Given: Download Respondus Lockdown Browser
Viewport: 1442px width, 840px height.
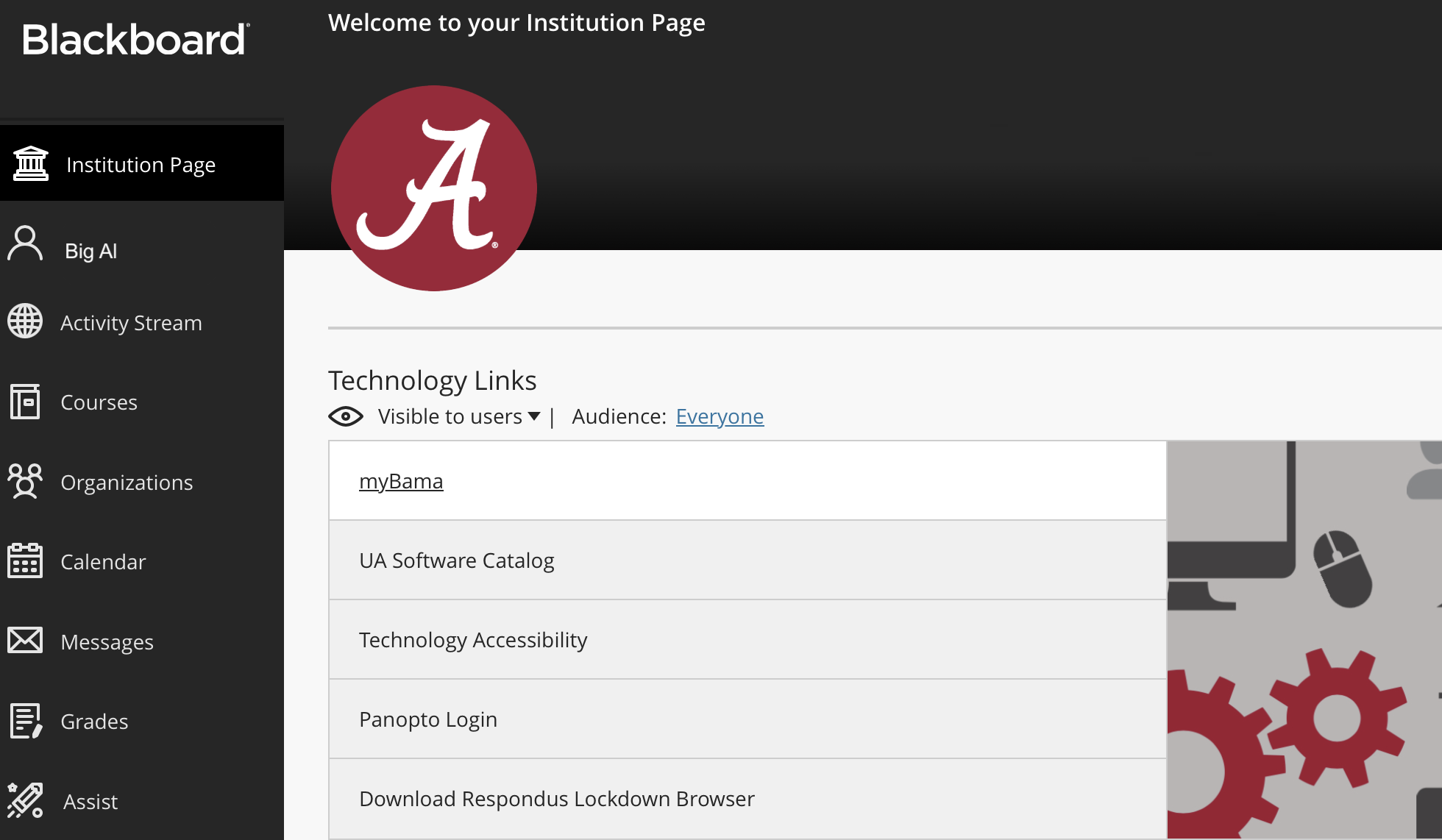Looking at the screenshot, I should pyautogui.click(x=556, y=798).
